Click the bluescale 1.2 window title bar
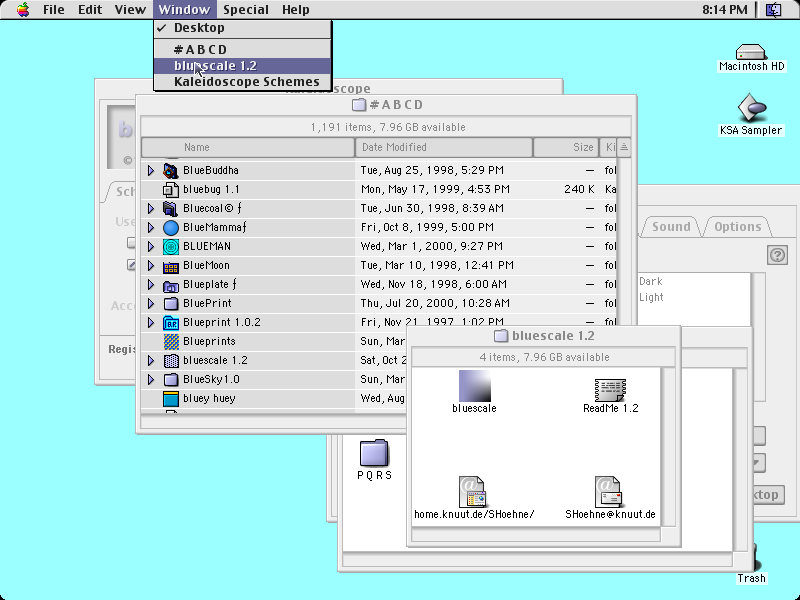Viewport: 800px width, 600px height. (x=544, y=336)
